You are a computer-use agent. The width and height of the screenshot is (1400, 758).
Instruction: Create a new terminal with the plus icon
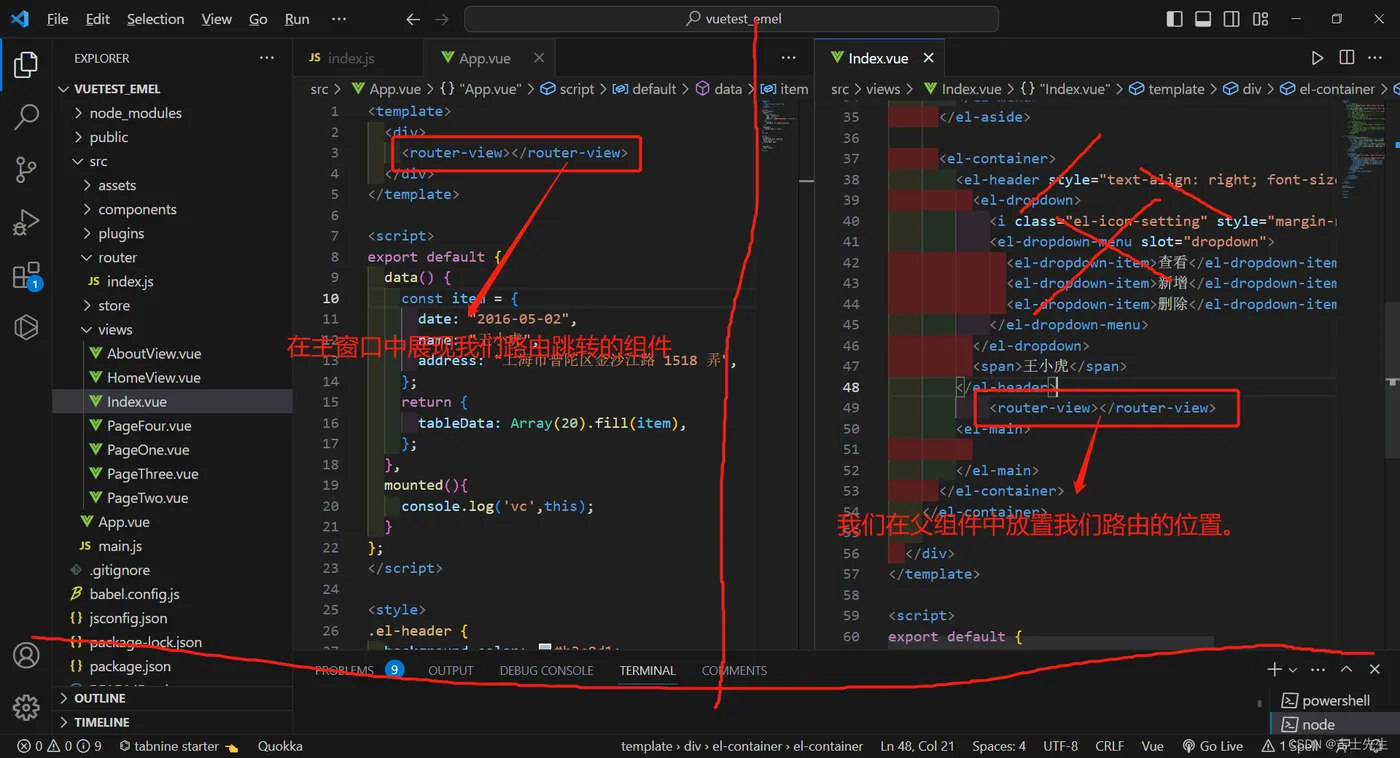point(1274,669)
